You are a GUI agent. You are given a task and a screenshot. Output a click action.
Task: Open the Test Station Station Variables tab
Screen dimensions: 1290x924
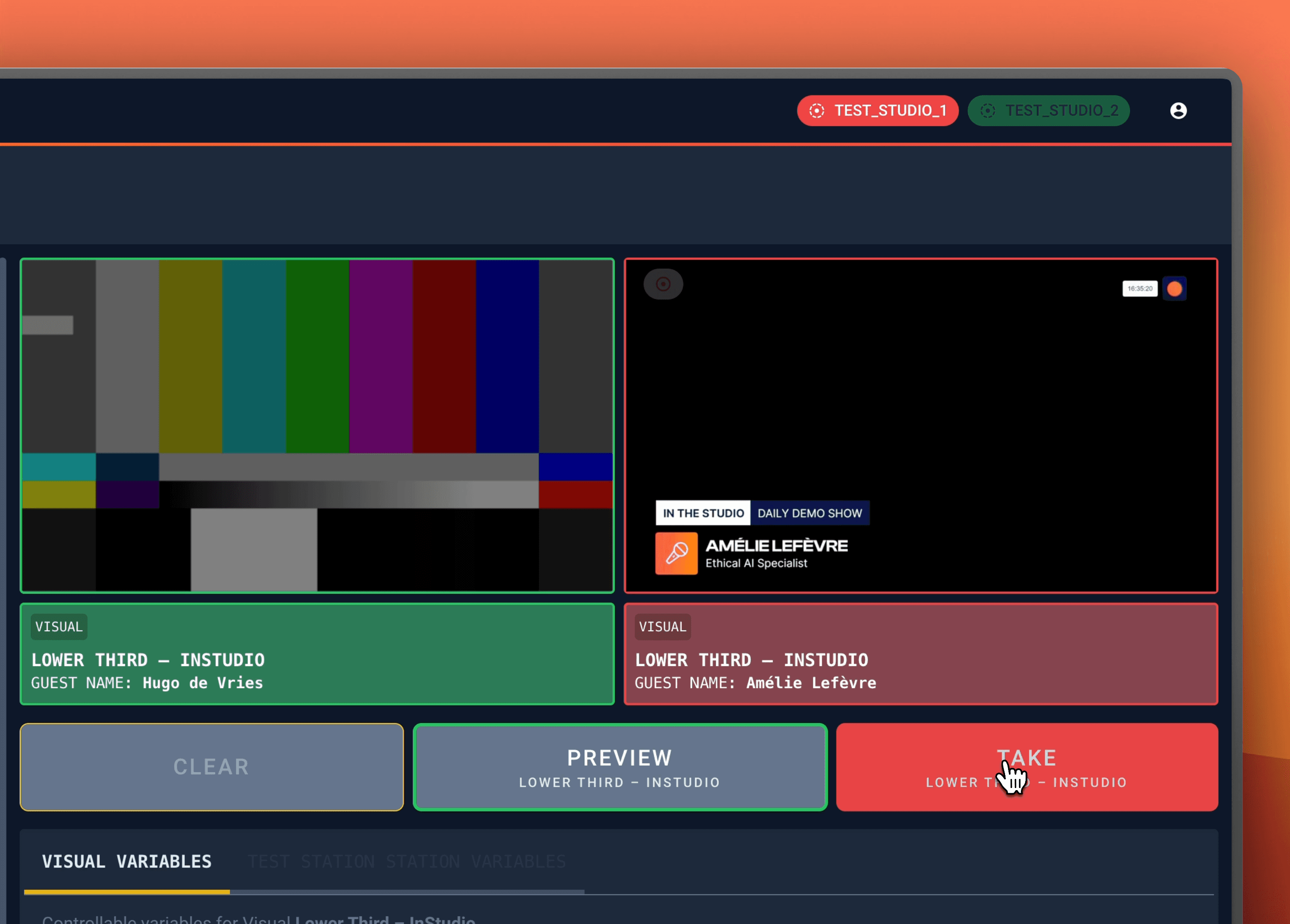pos(406,862)
